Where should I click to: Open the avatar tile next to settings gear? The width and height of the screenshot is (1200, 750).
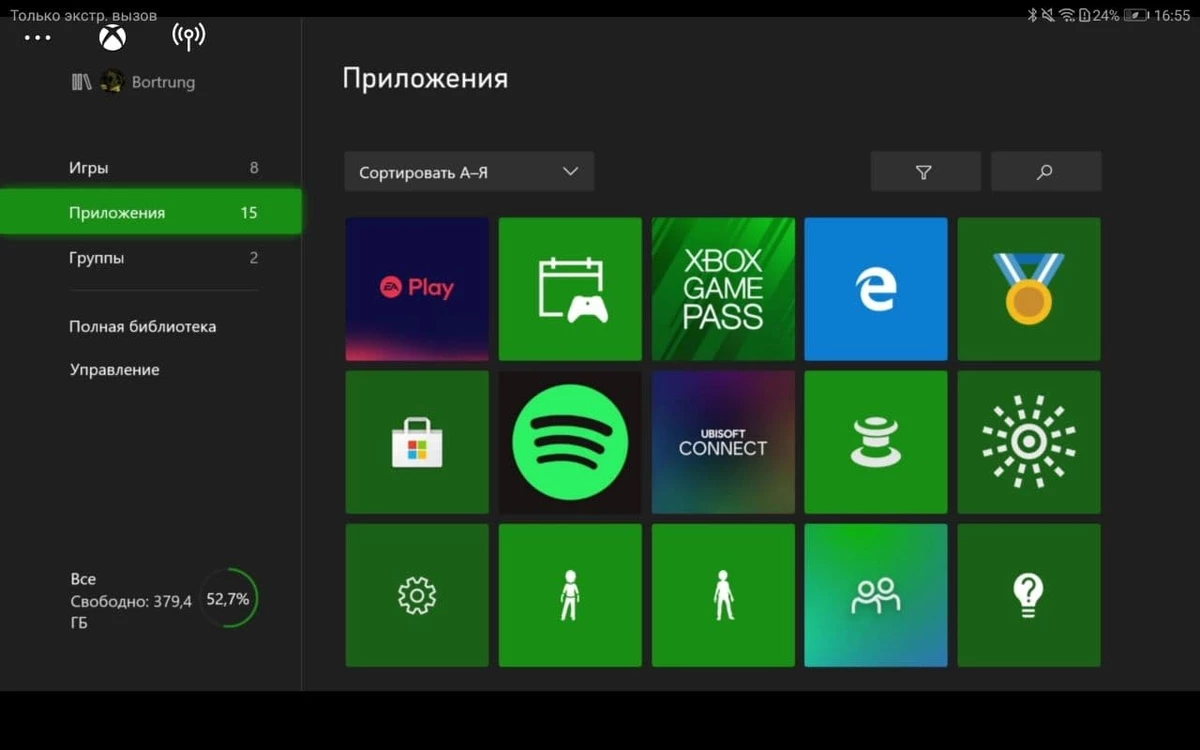(x=570, y=595)
